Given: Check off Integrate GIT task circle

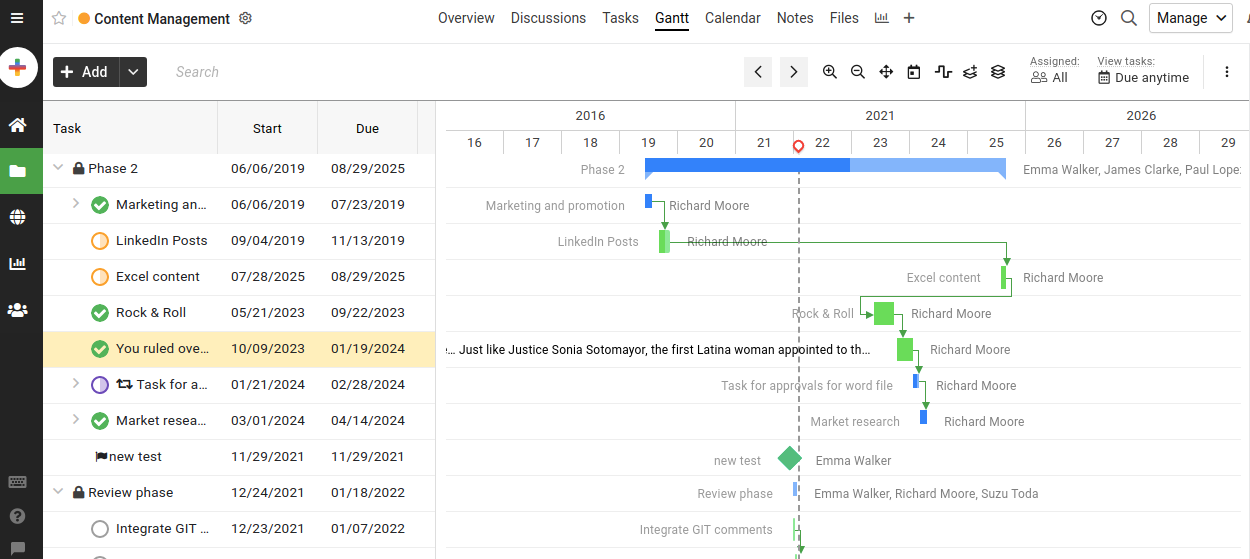Looking at the screenshot, I should click(x=100, y=529).
